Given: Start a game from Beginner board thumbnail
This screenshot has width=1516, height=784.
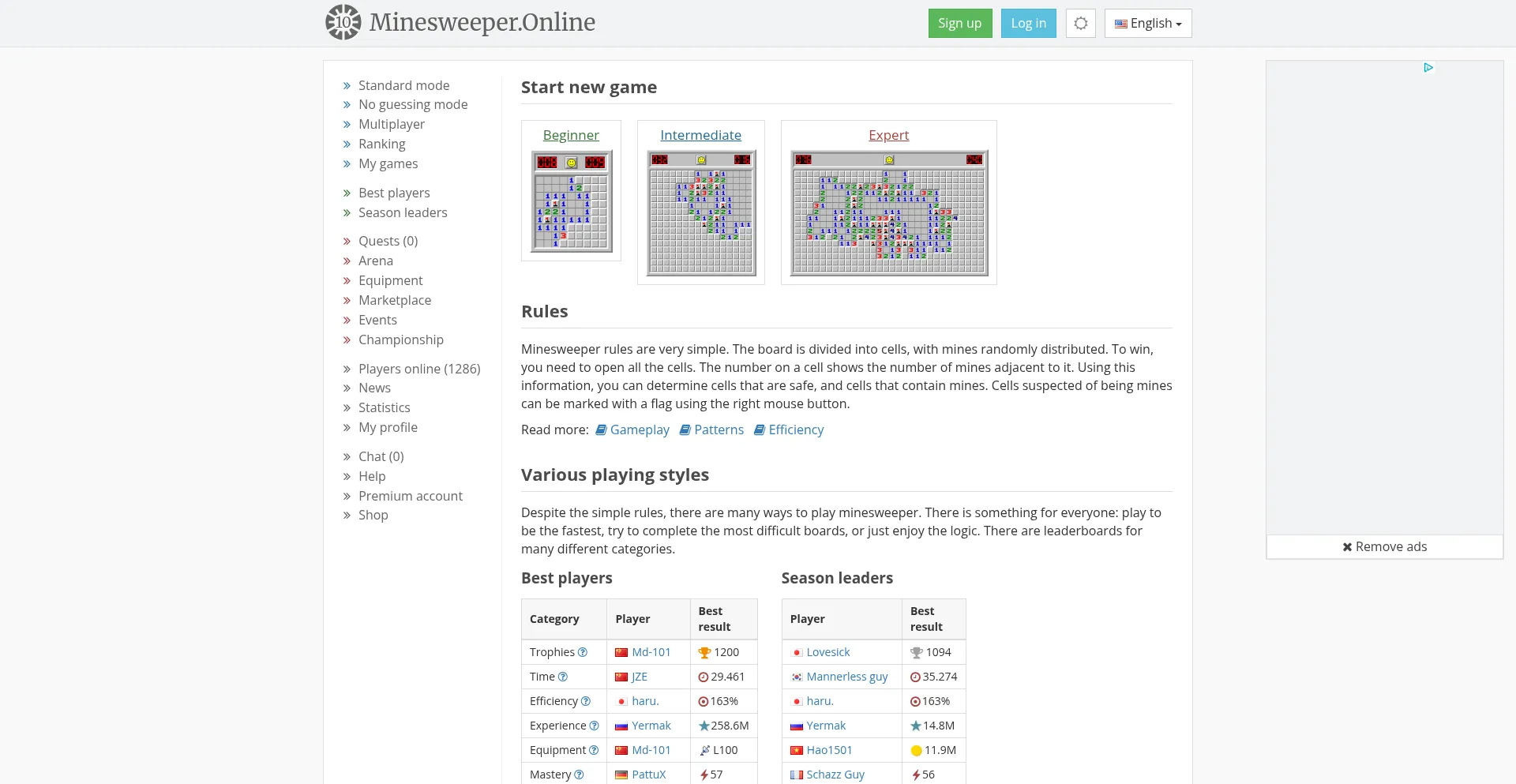Looking at the screenshot, I should pyautogui.click(x=571, y=201).
